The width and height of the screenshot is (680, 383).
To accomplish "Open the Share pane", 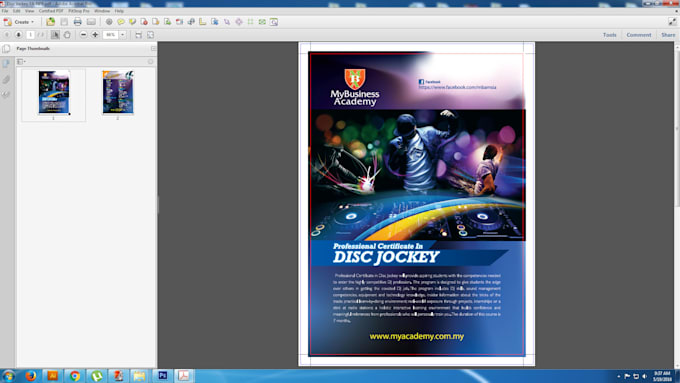I will 668,35.
